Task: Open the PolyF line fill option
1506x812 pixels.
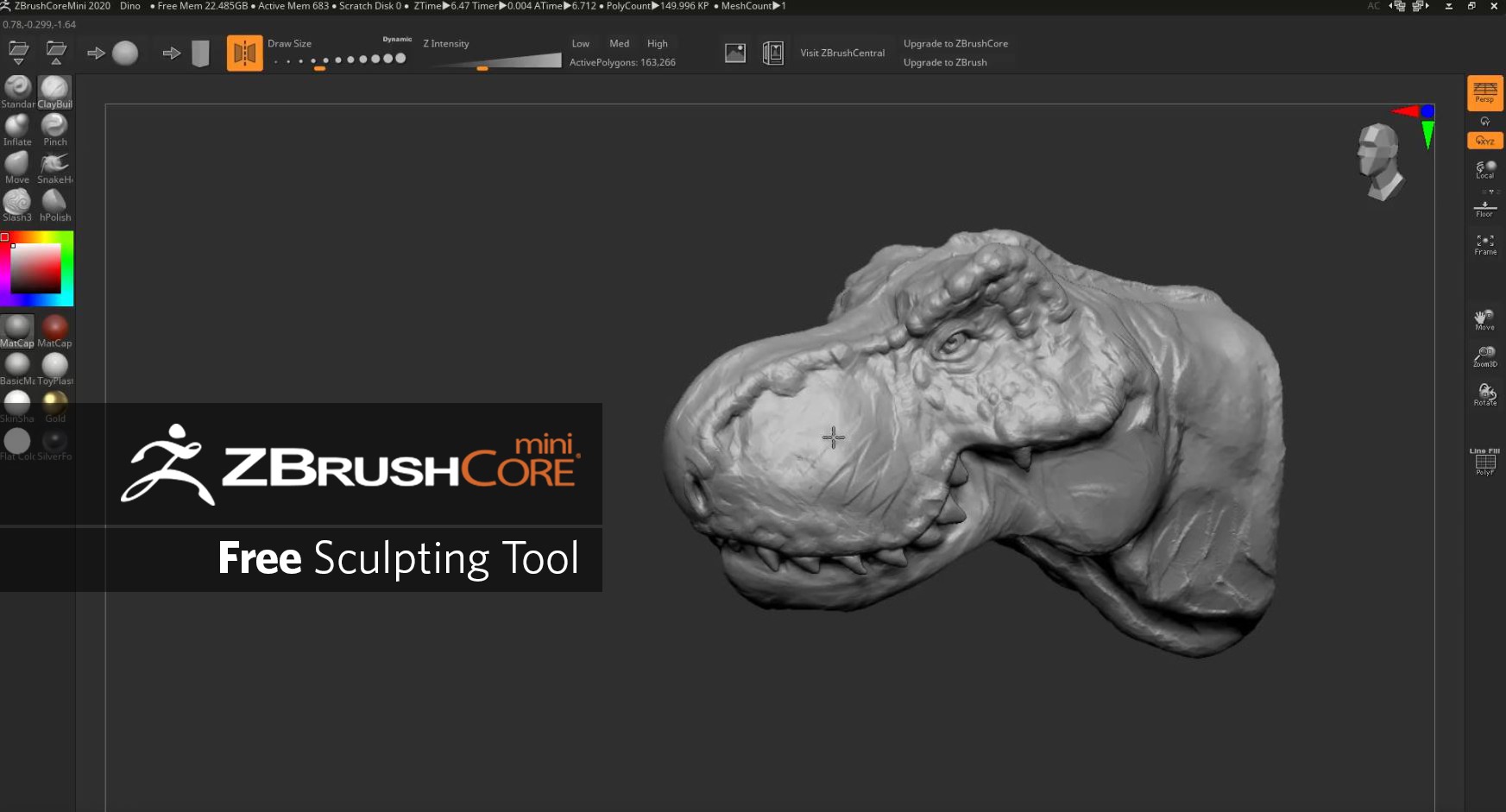Action: point(1484,460)
